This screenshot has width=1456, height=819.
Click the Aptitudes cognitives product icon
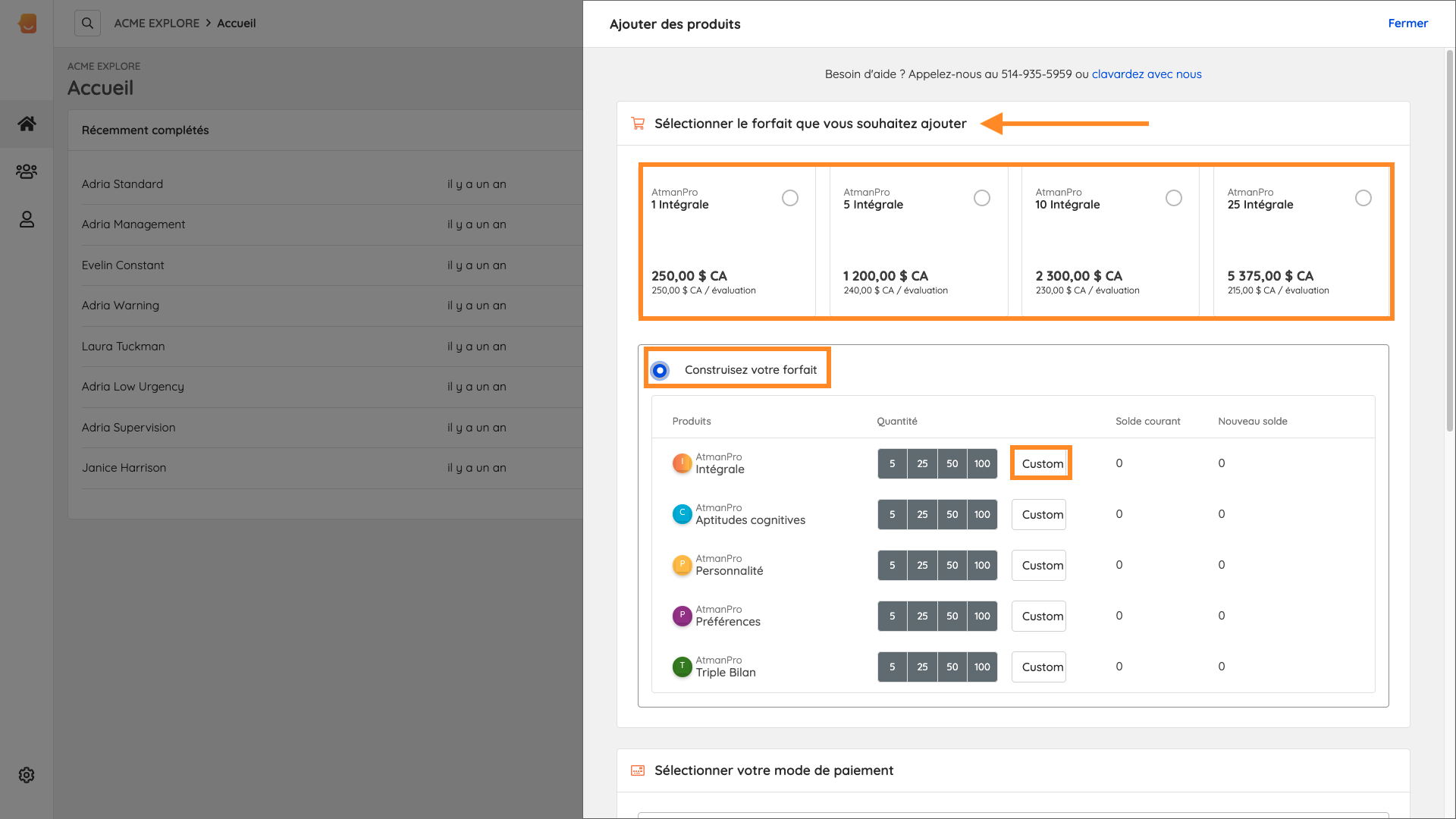682,513
